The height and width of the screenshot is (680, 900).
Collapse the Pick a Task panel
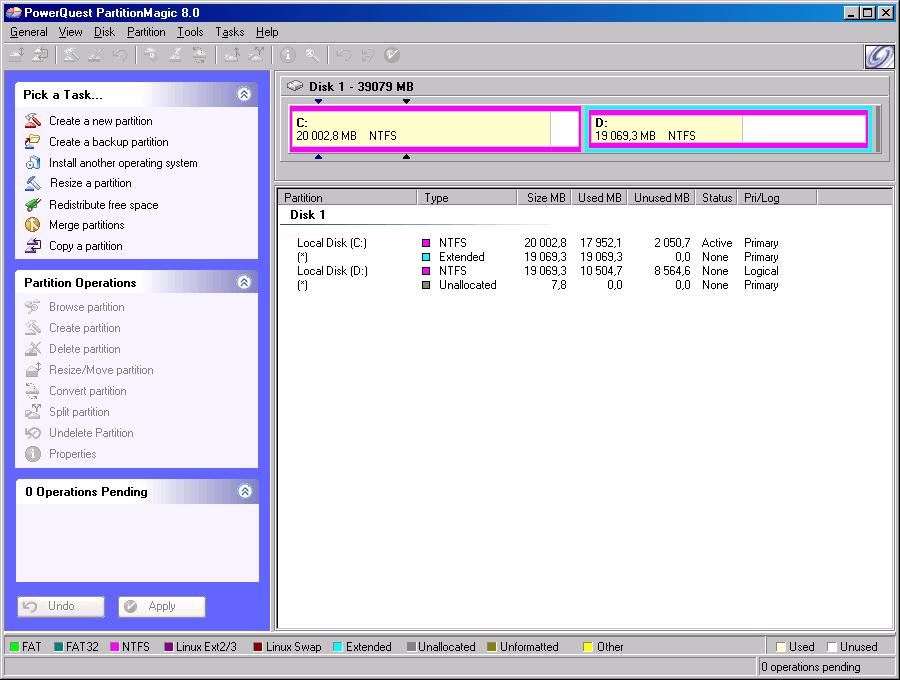point(244,94)
